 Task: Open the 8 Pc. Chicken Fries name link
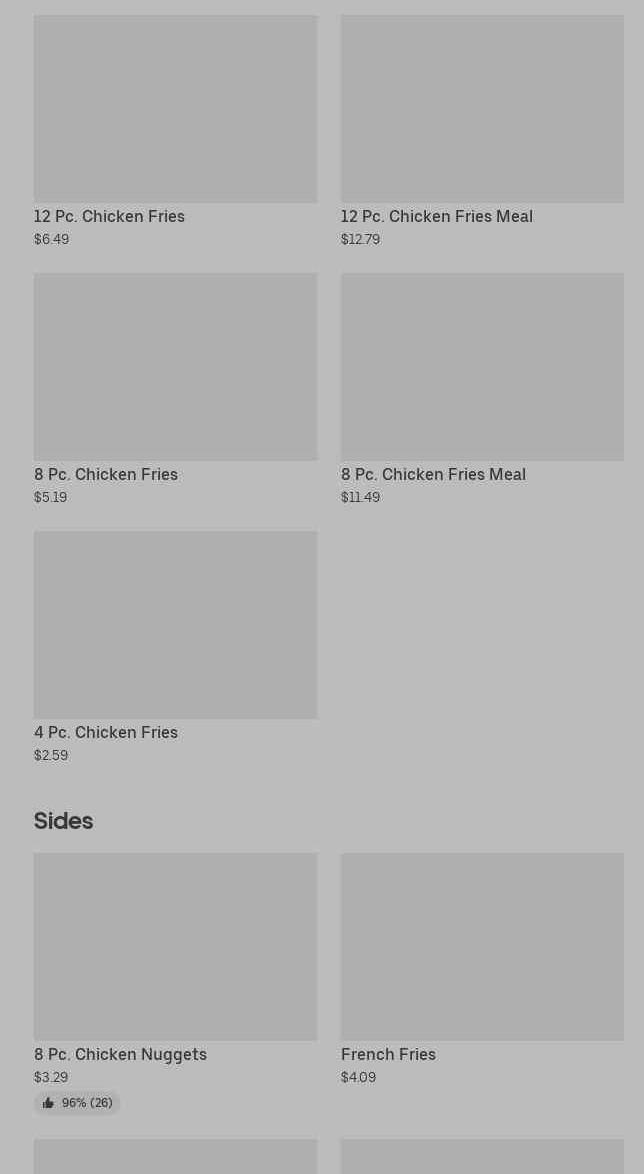pyautogui.click(x=106, y=475)
